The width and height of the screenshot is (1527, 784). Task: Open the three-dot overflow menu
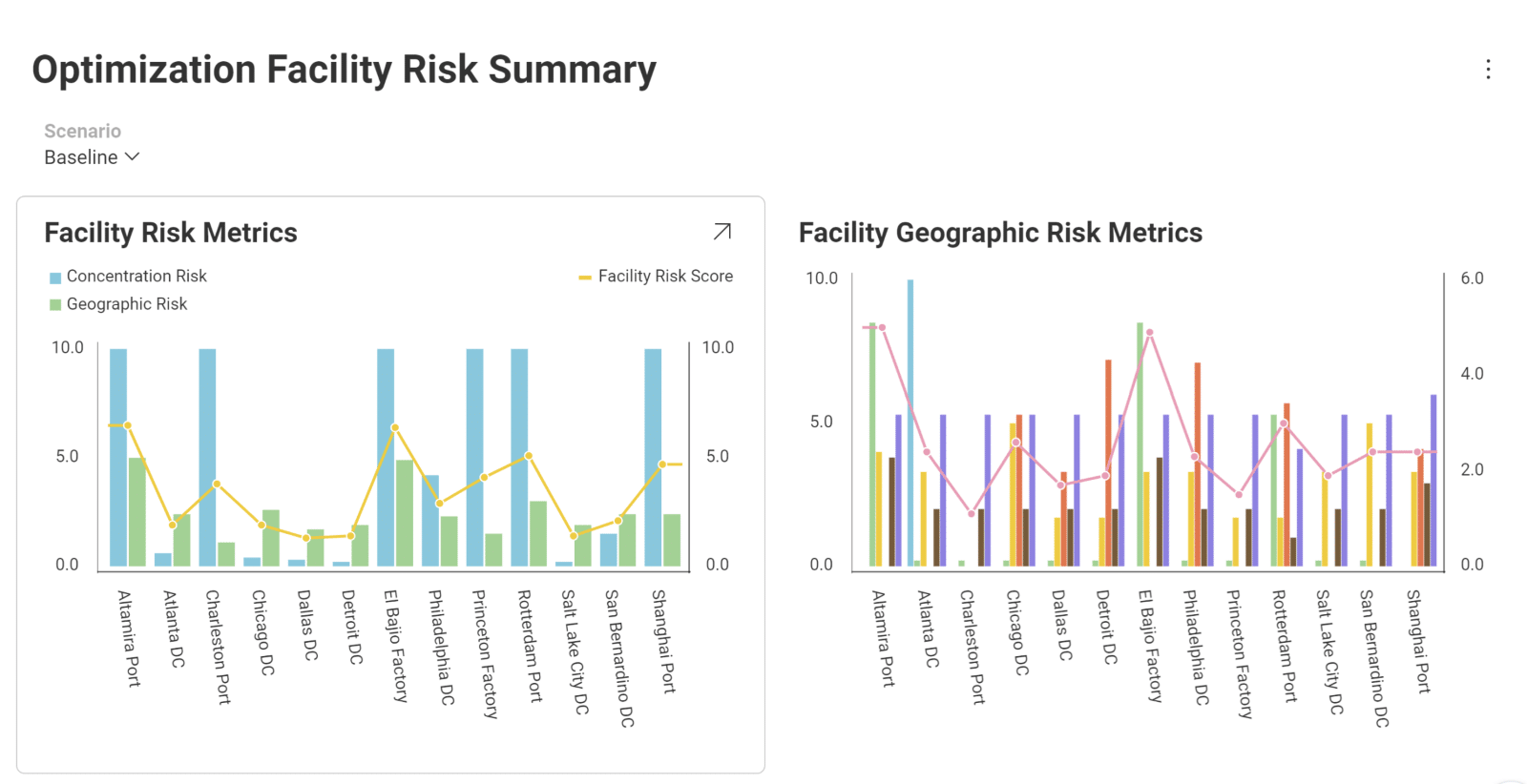click(x=1488, y=70)
